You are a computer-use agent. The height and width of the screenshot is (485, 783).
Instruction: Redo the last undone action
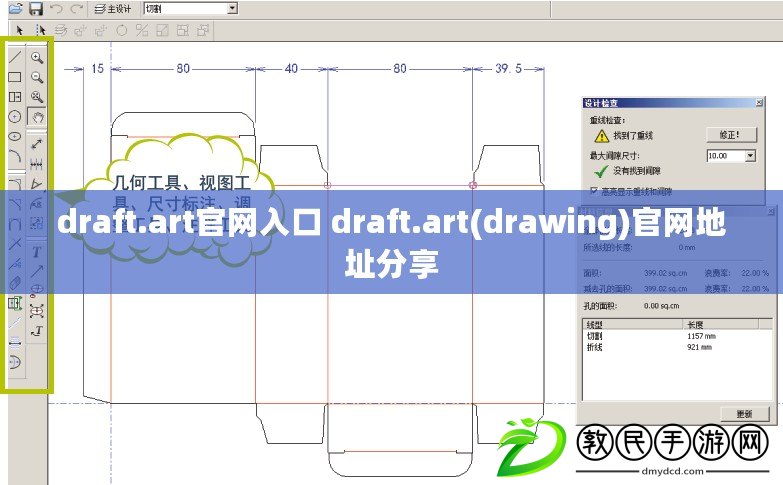pyautogui.click(x=76, y=8)
